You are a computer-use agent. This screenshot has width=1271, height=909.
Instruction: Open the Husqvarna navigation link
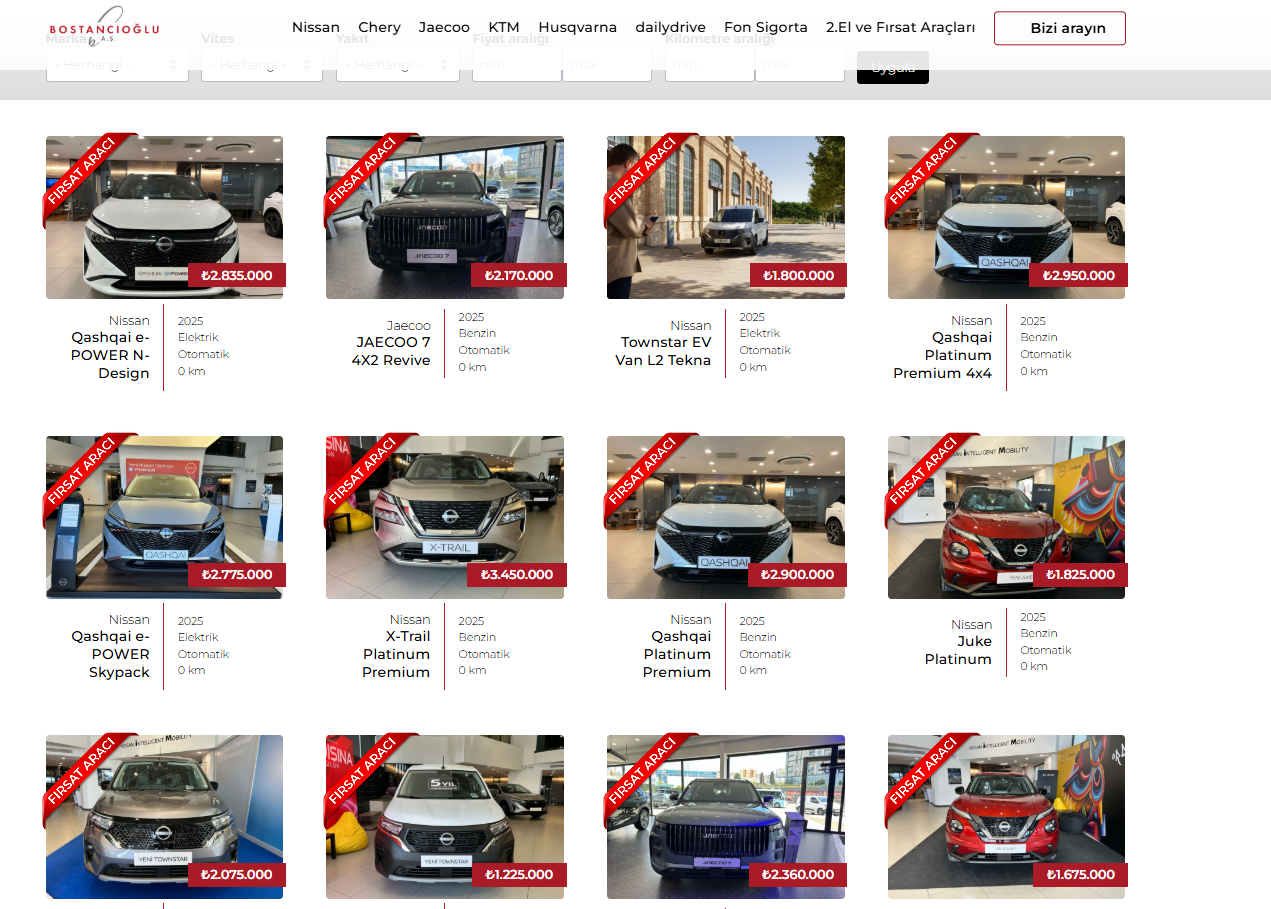pyautogui.click(x=577, y=28)
